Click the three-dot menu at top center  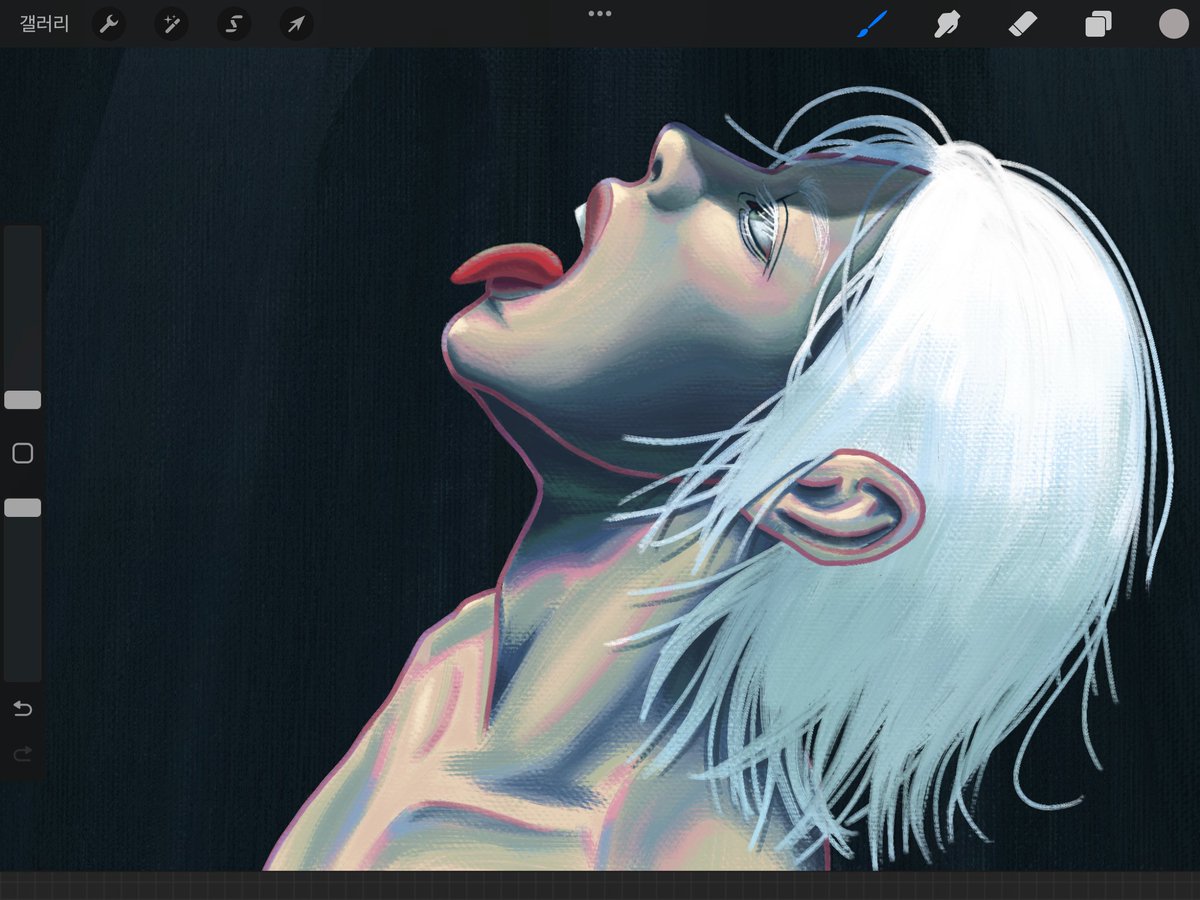[600, 14]
